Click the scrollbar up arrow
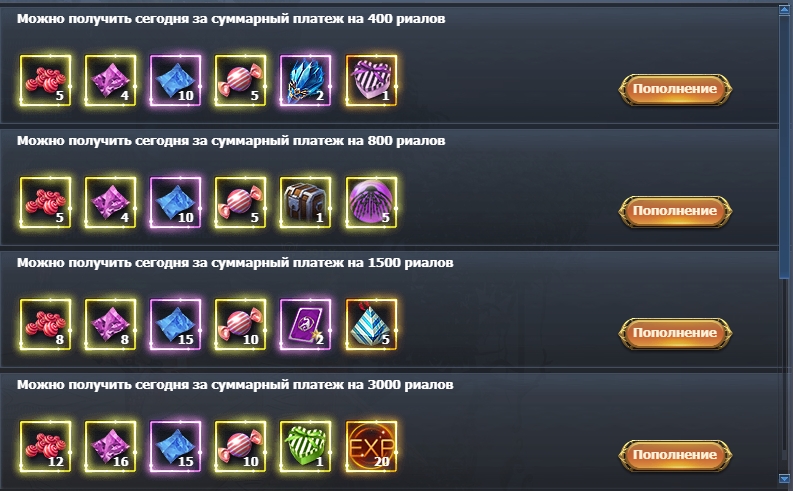This screenshot has width=793, height=491. click(784, 9)
